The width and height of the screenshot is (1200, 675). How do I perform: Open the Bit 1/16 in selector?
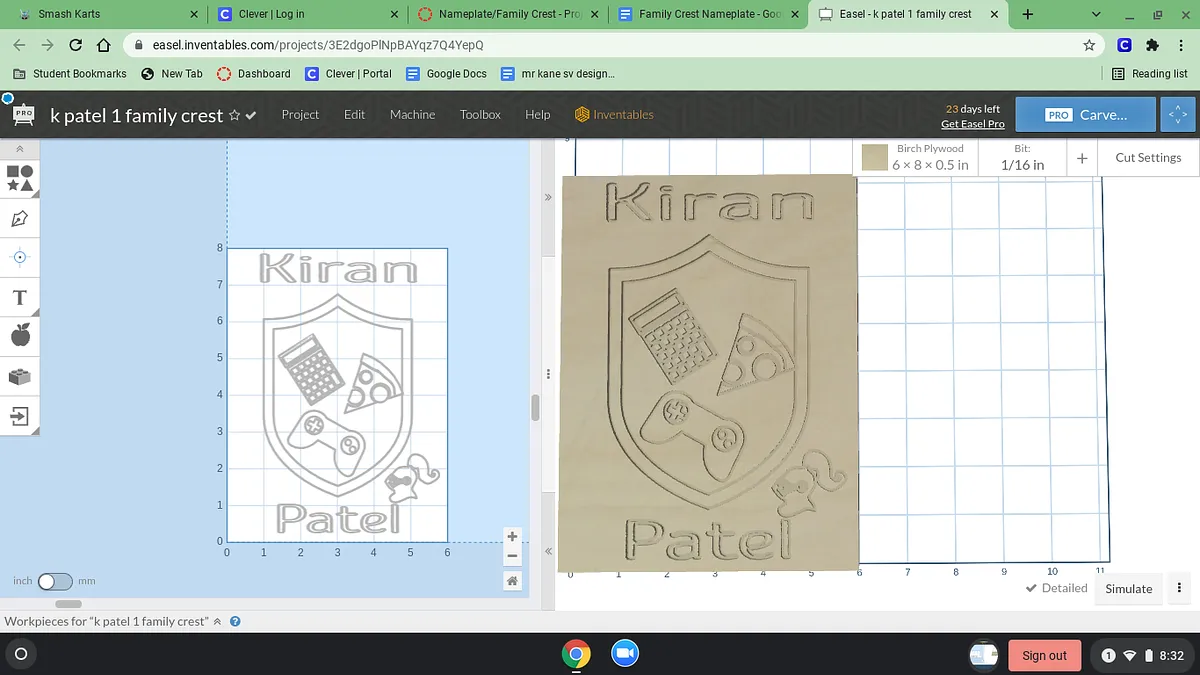tap(1022, 158)
